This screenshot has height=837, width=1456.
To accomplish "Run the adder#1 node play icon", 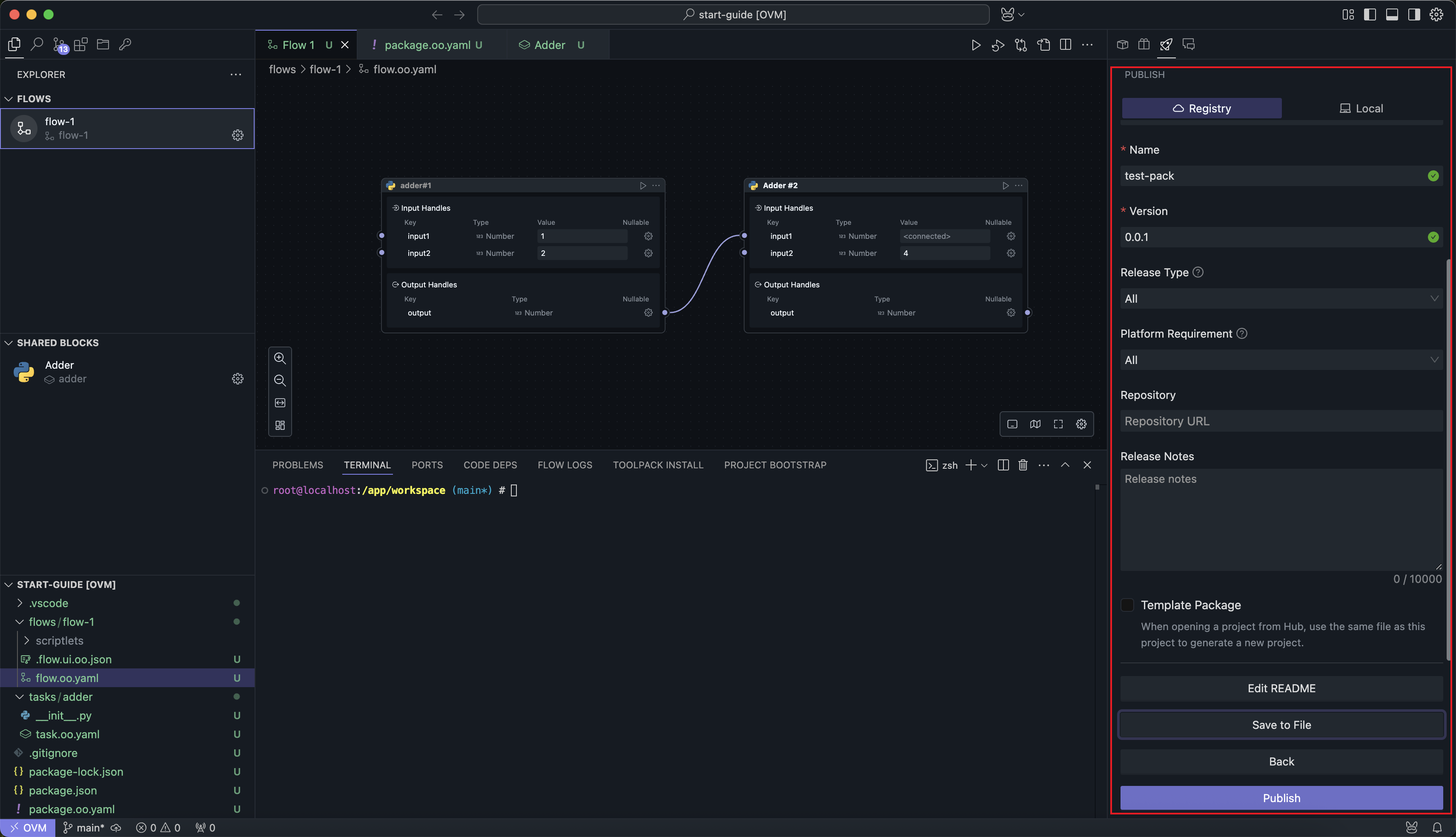I will click(642, 186).
